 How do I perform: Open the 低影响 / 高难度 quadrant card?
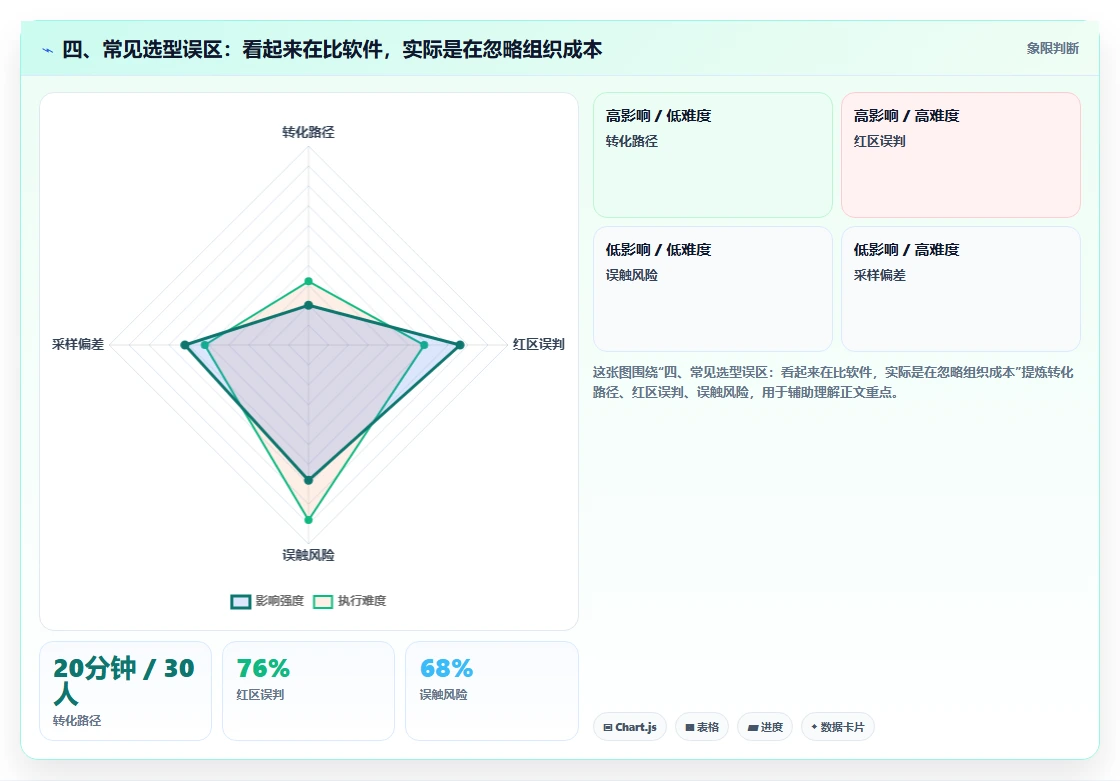961,289
